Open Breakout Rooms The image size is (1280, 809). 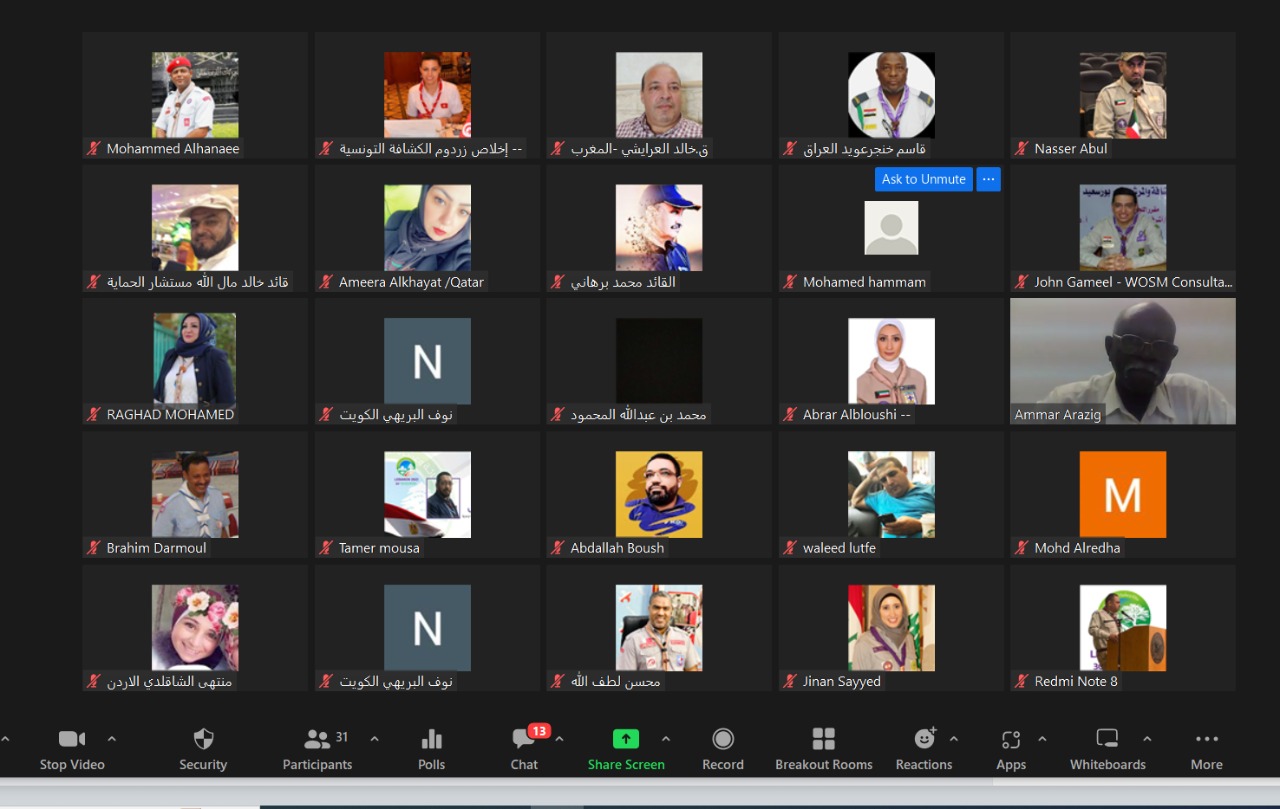pos(823,740)
